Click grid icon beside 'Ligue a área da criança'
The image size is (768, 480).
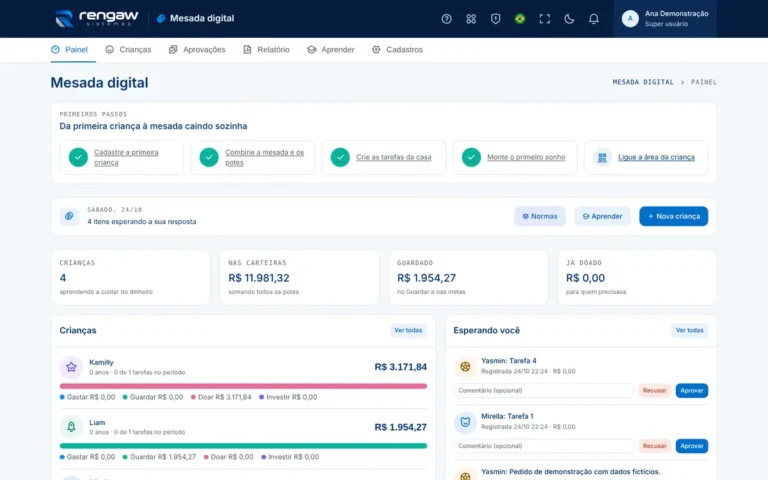pyautogui.click(x=602, y=157)
